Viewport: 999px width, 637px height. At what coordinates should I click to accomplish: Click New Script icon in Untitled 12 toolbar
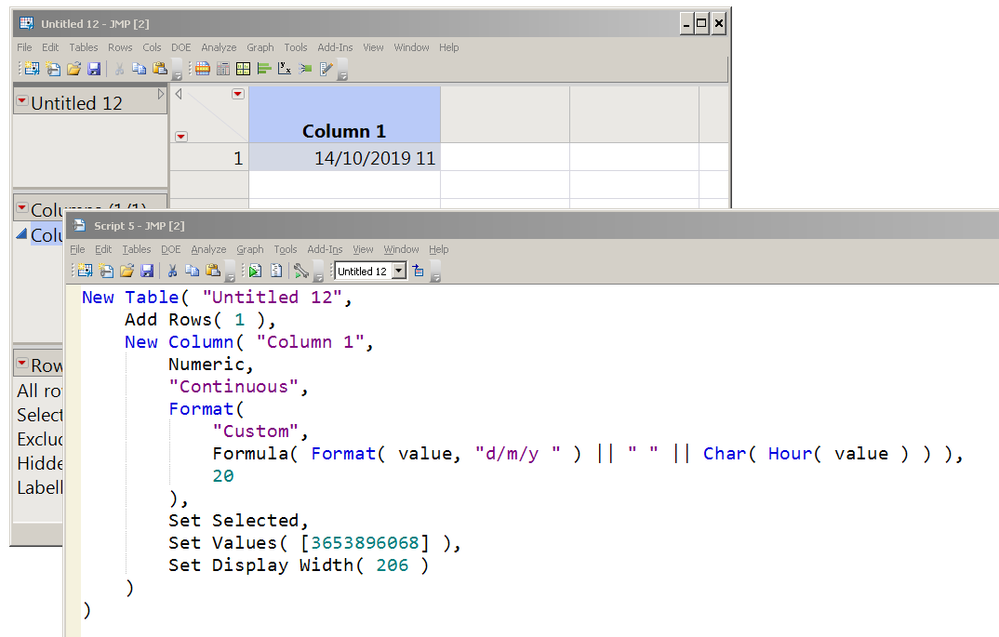click(x=54, y=69)
